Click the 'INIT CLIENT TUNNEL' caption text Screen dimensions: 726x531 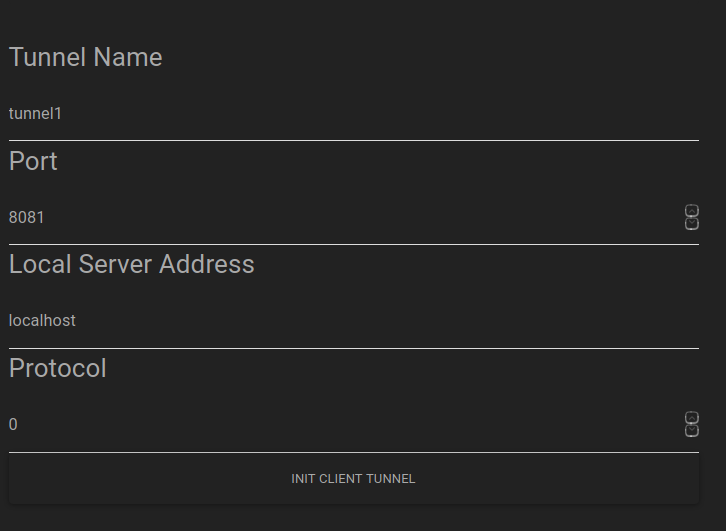pyautogui.click(x=353, y=479)
